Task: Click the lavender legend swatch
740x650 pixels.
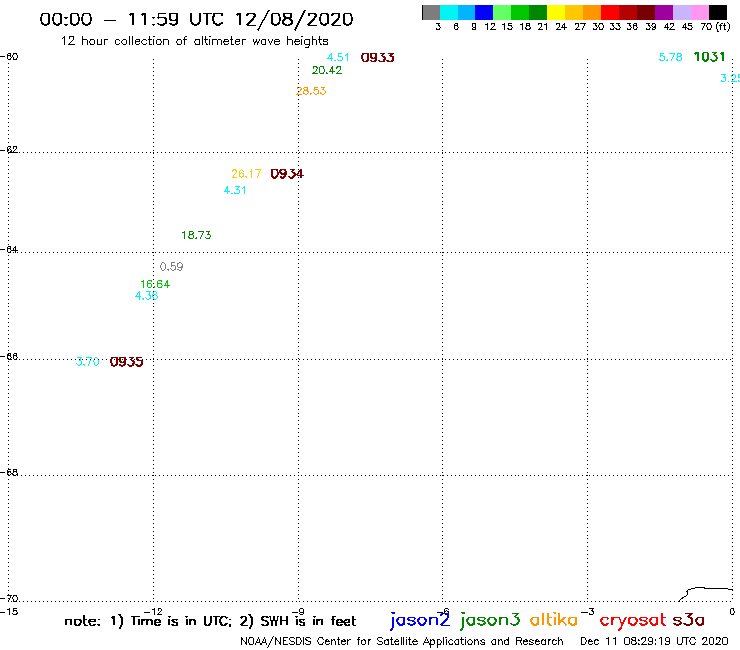Action: (x=681, y=13)
